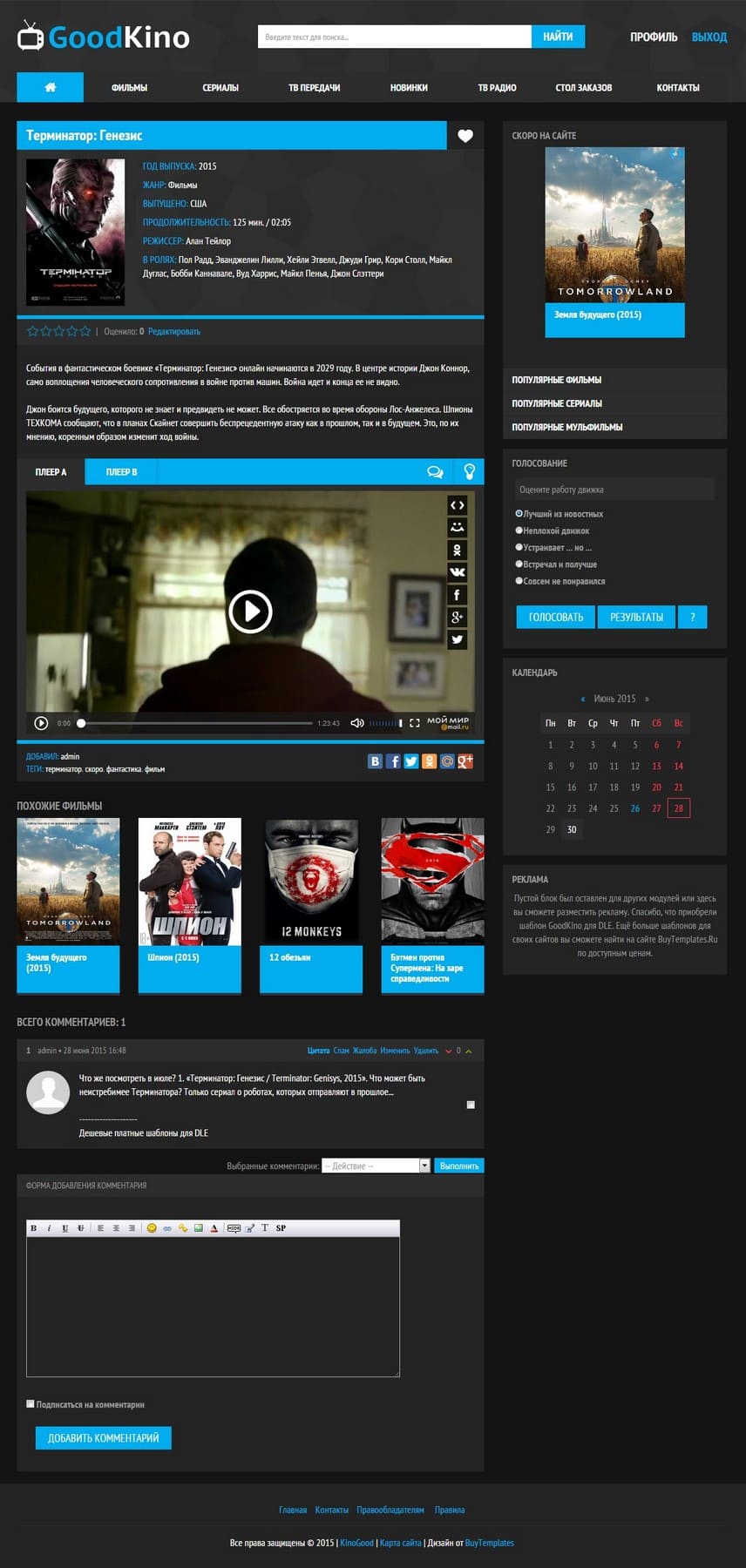Click the 'Выход' logout link
The width and height of the screenshot is (746, 1568).
coord(709,37)
